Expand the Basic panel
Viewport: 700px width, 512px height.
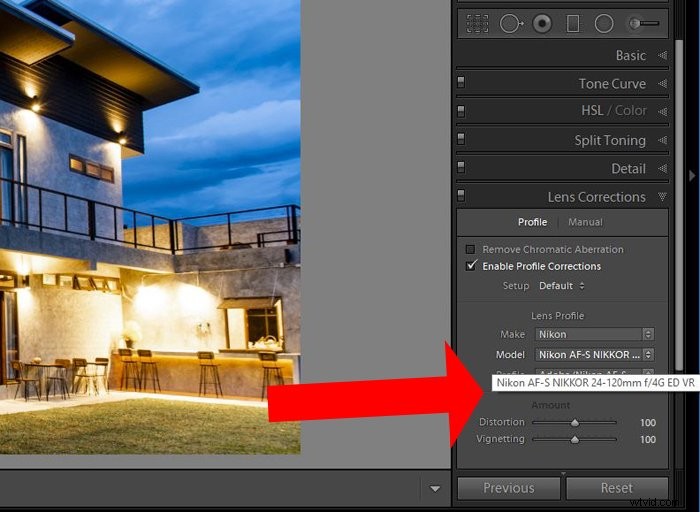point(662,55)
